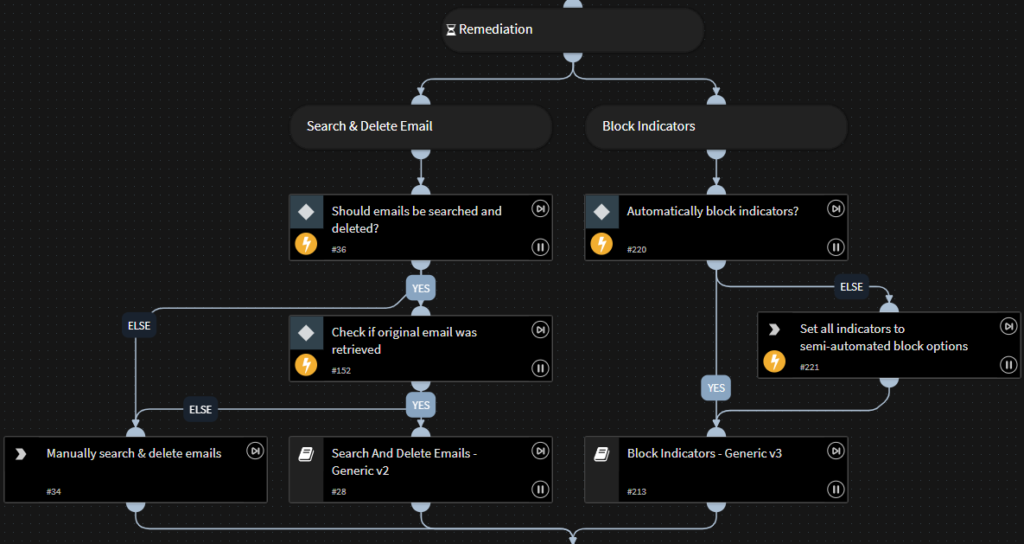Click task number #221 label
The height and width of the screenshot is (544, 1024).
point(809,368)
